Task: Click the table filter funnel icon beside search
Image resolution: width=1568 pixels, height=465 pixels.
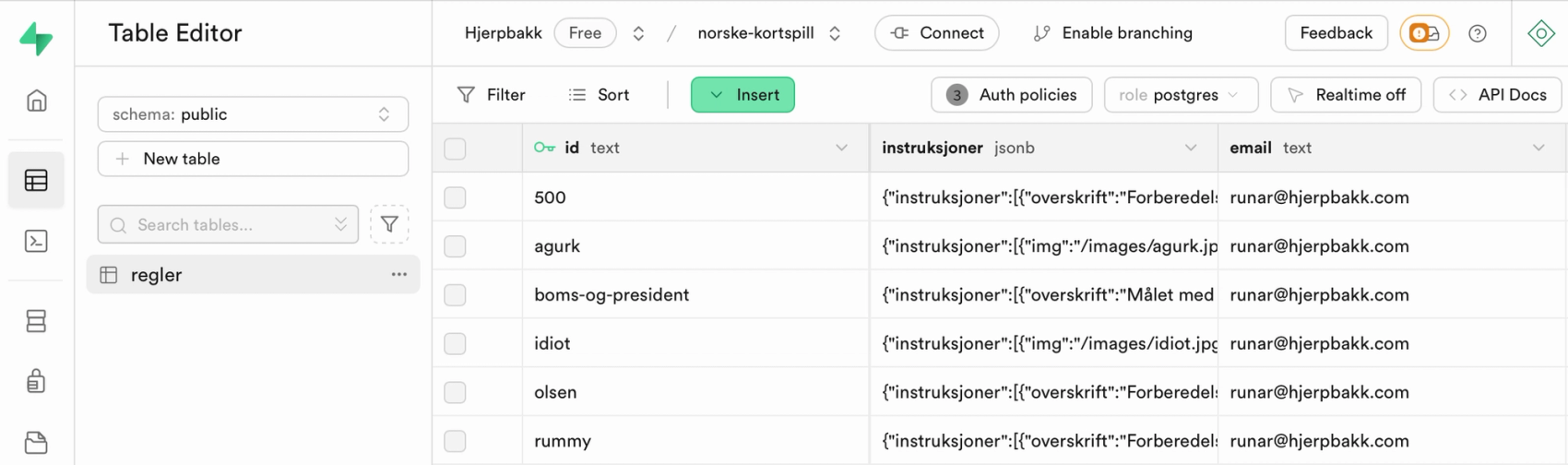Action: pyautogui.click(x=389, y=224)
